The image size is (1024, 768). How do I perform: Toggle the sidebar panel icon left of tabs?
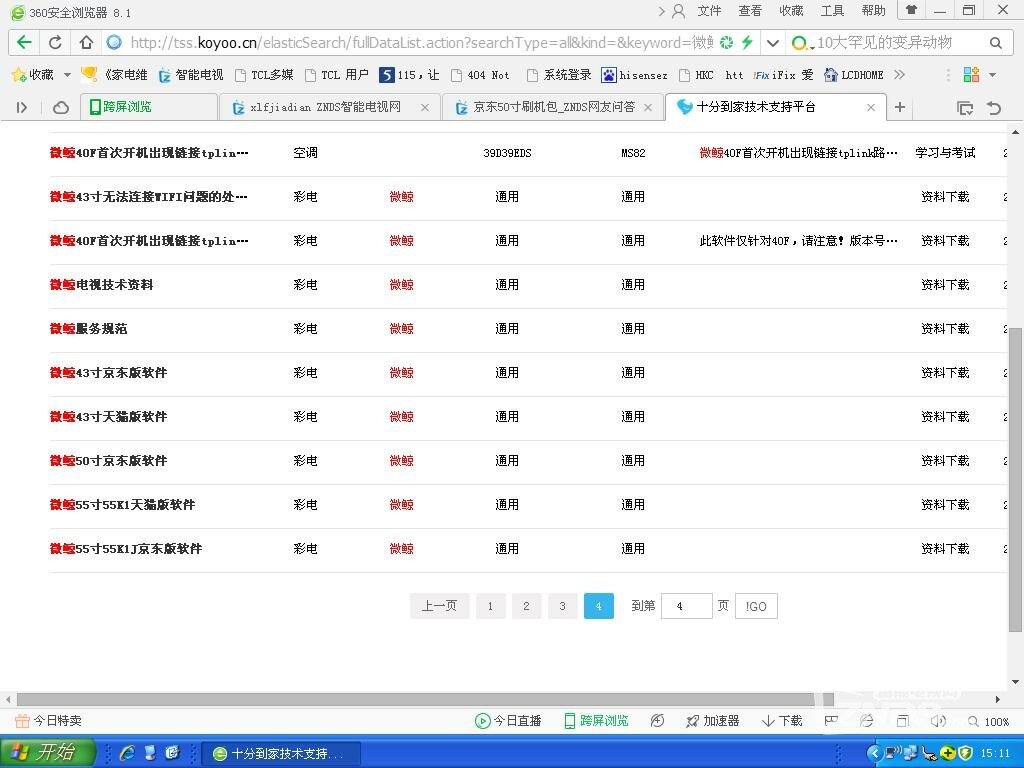coord(22,107)
